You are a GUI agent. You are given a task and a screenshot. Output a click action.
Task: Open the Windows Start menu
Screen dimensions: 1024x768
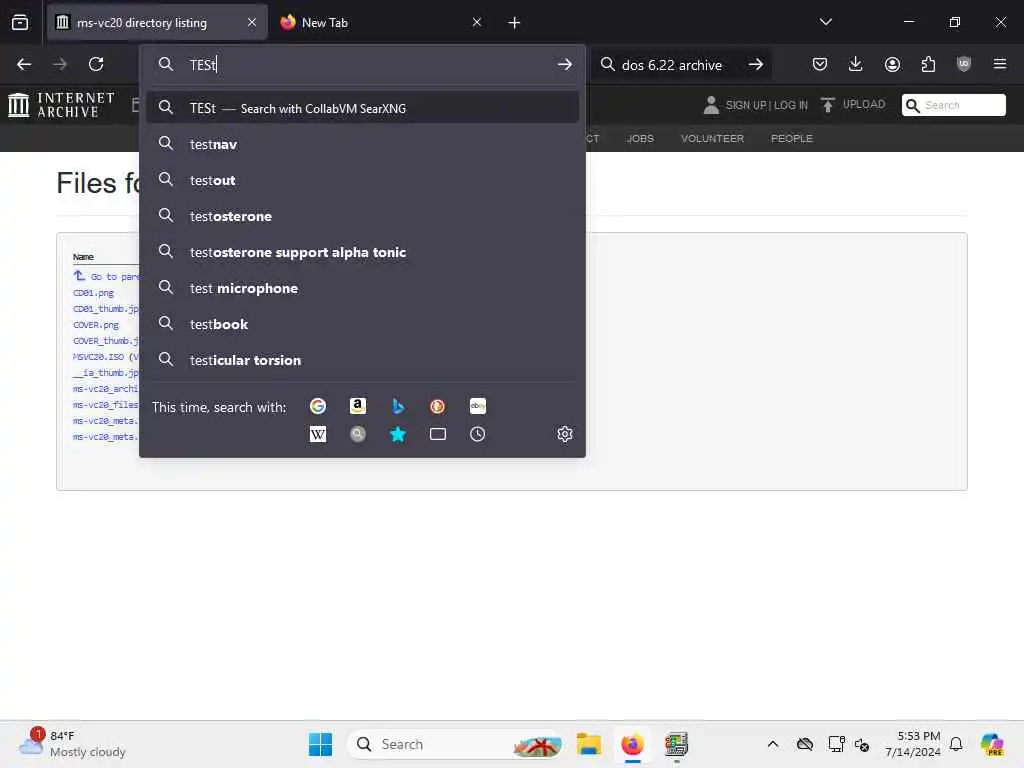[320, 744]
